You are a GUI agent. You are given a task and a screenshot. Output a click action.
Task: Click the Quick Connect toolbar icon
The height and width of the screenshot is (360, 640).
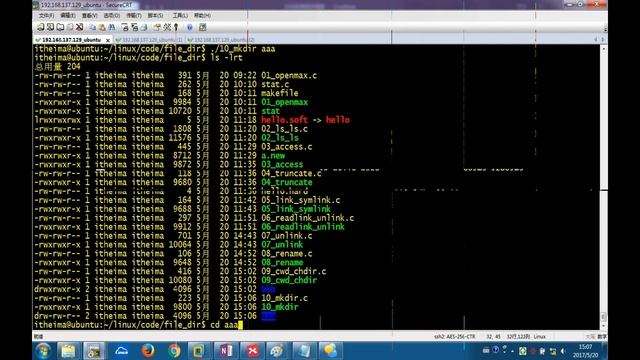point(50,27)
